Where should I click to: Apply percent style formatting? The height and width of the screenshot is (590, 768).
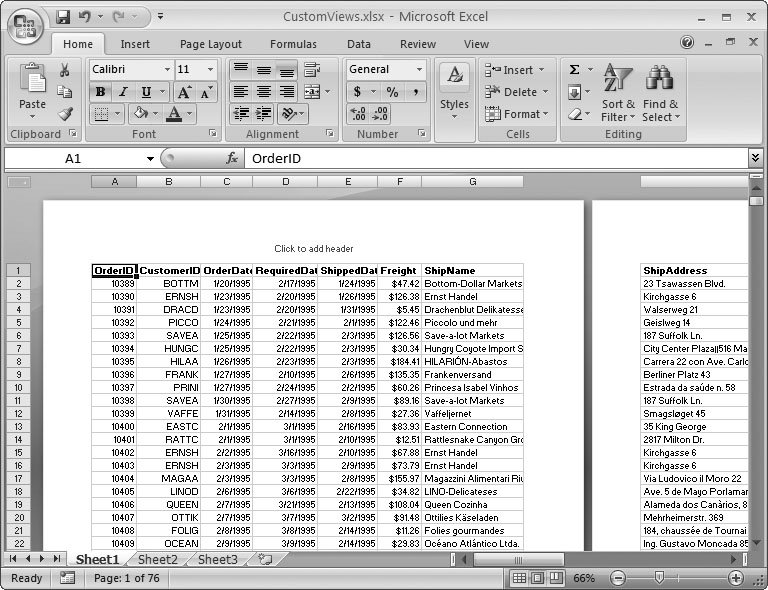point(392,92)
